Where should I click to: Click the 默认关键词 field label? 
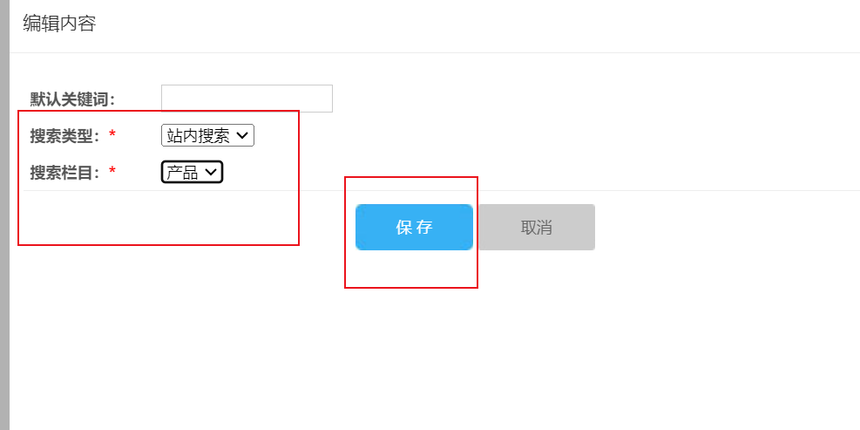72,99
